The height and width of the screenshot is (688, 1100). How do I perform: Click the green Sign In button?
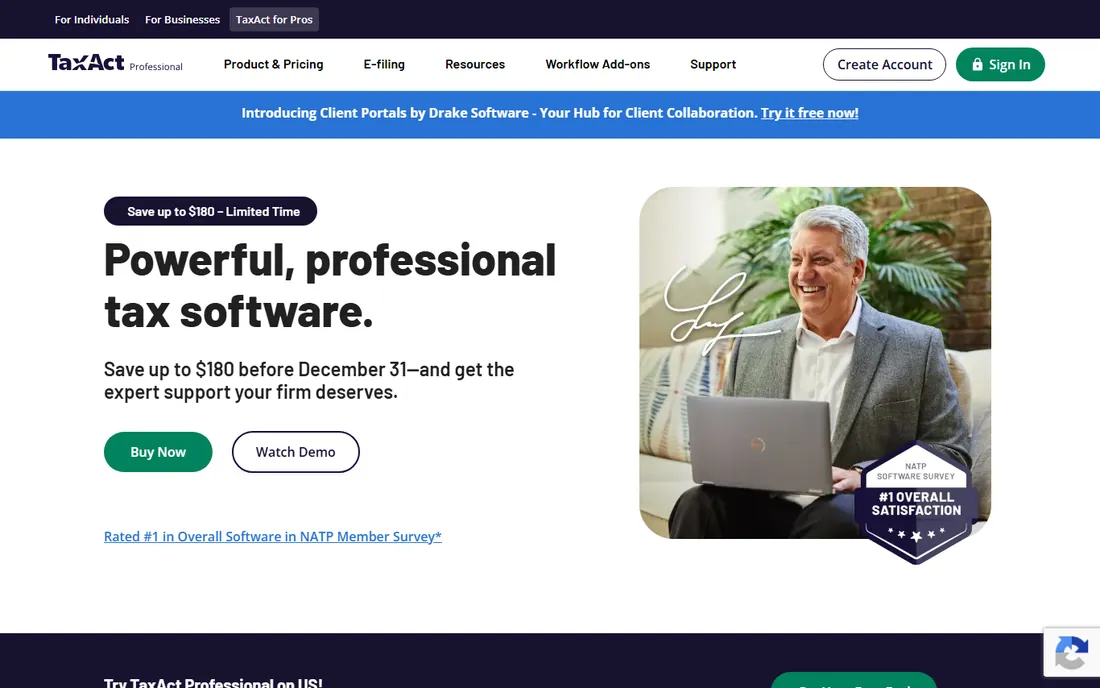tap(1000, 65)
